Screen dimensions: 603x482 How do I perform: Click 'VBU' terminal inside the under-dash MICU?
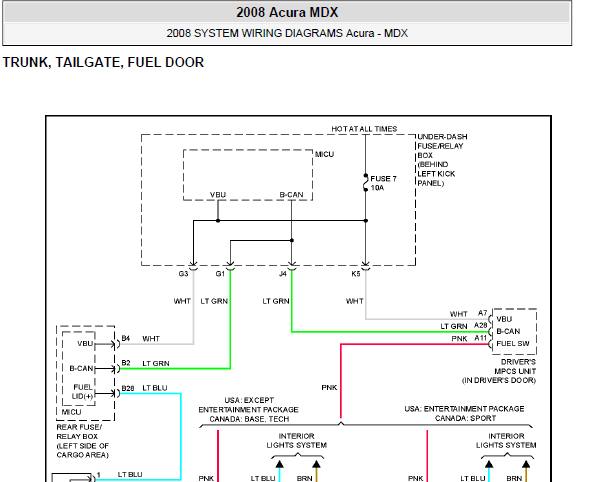(218, 195)
